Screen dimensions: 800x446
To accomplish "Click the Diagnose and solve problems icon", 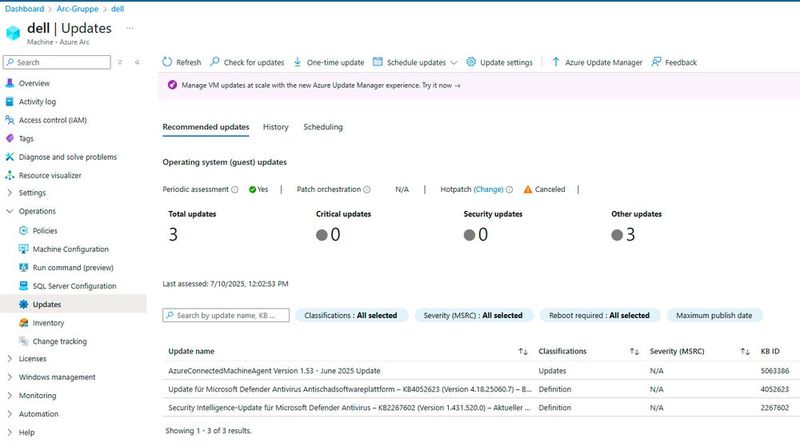I will click(10, 157).
